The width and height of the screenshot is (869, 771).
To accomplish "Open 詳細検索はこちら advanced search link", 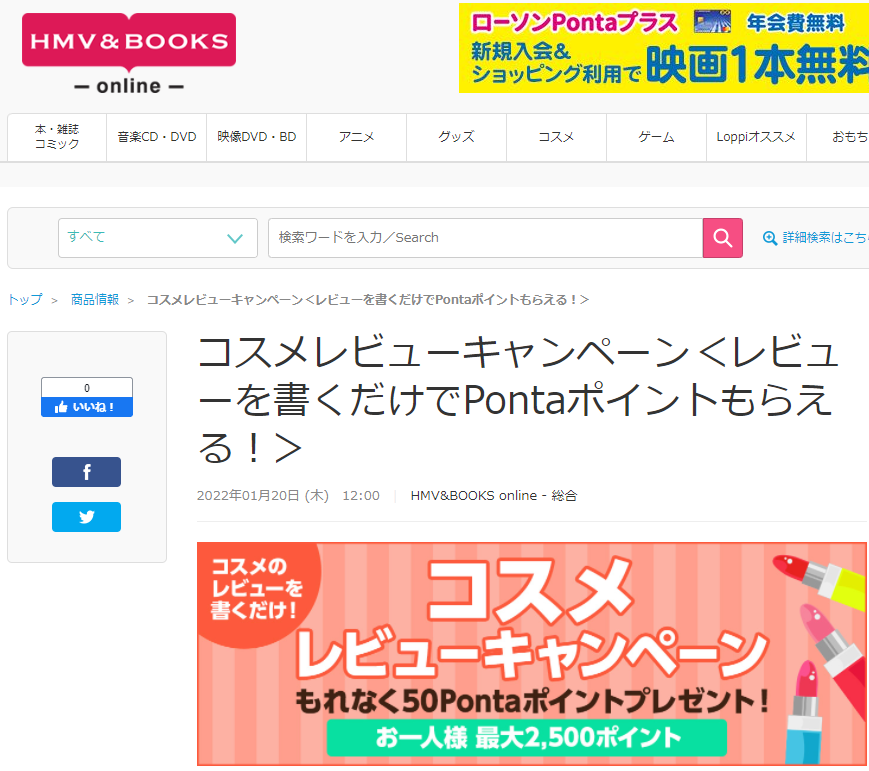I will click(x=815, y=238).
